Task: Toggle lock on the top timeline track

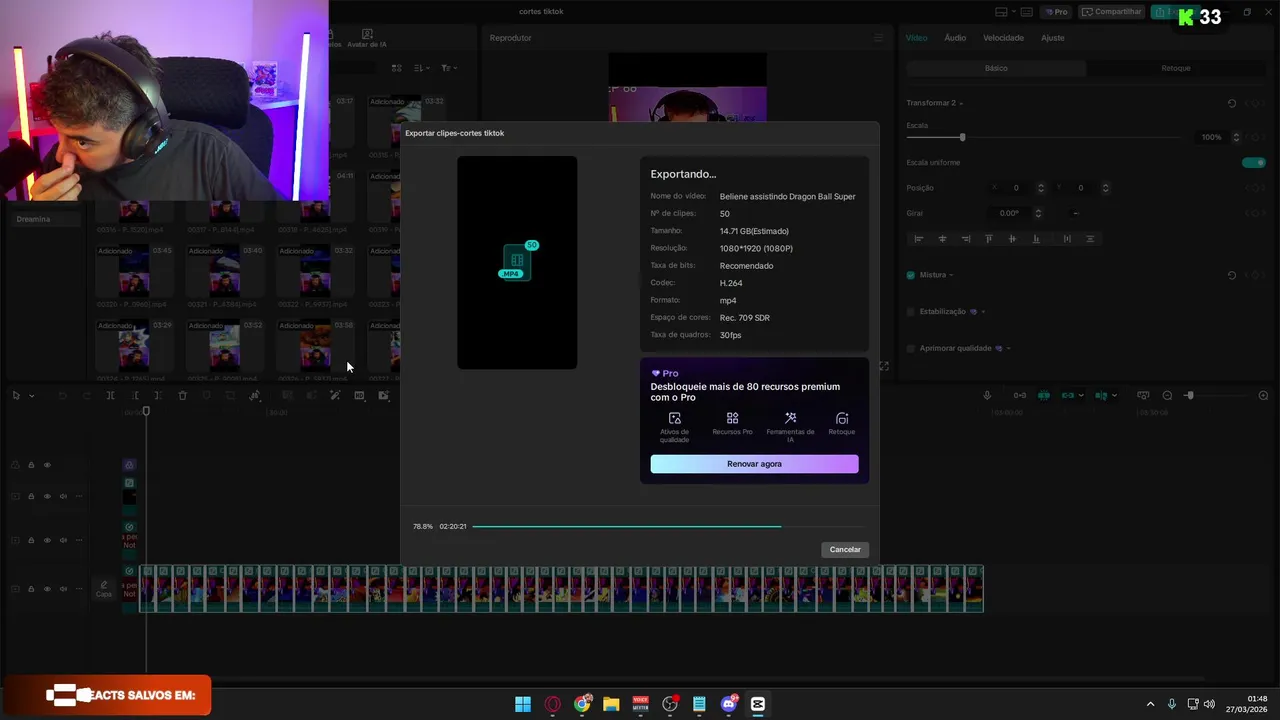Action: click(x=31, y=465)
